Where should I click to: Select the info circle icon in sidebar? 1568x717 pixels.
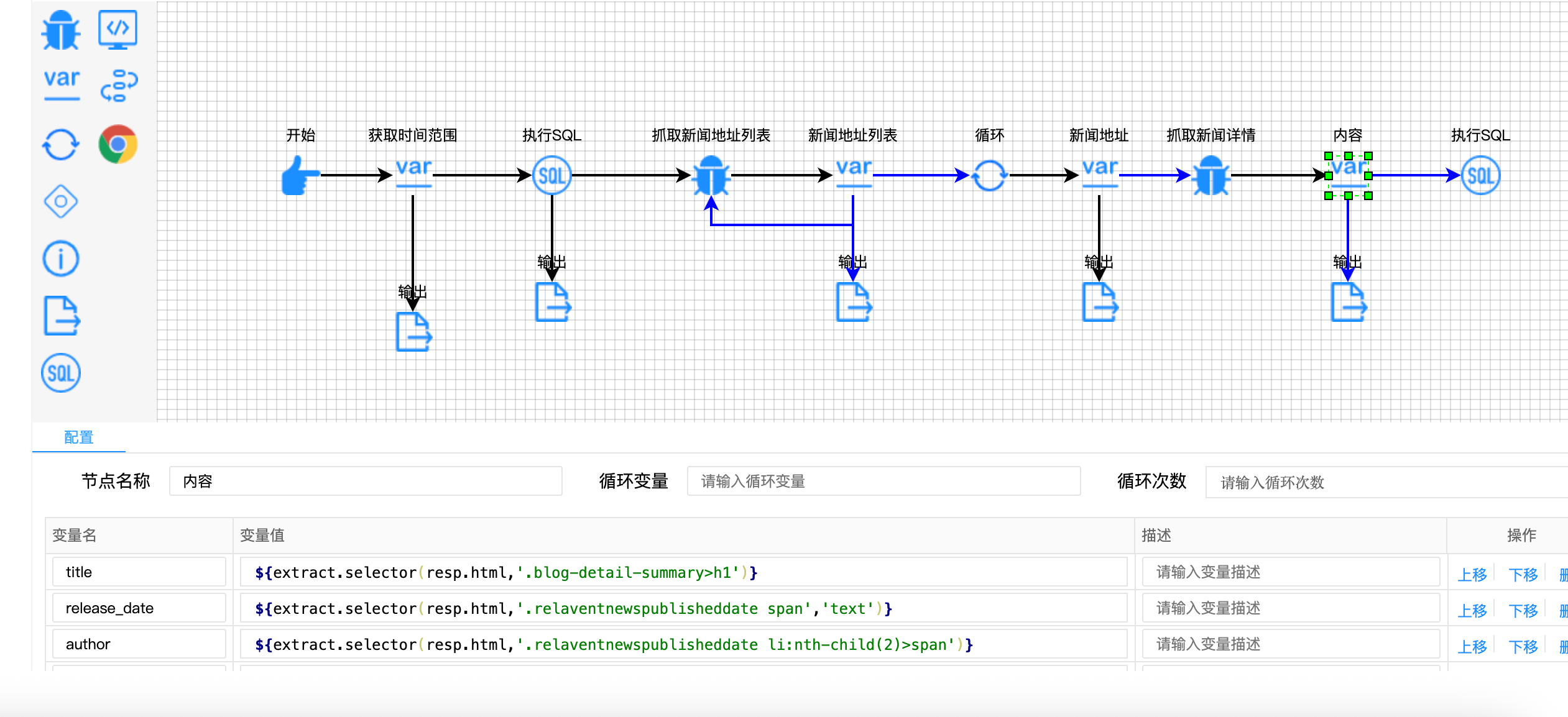tap(60, 258)
